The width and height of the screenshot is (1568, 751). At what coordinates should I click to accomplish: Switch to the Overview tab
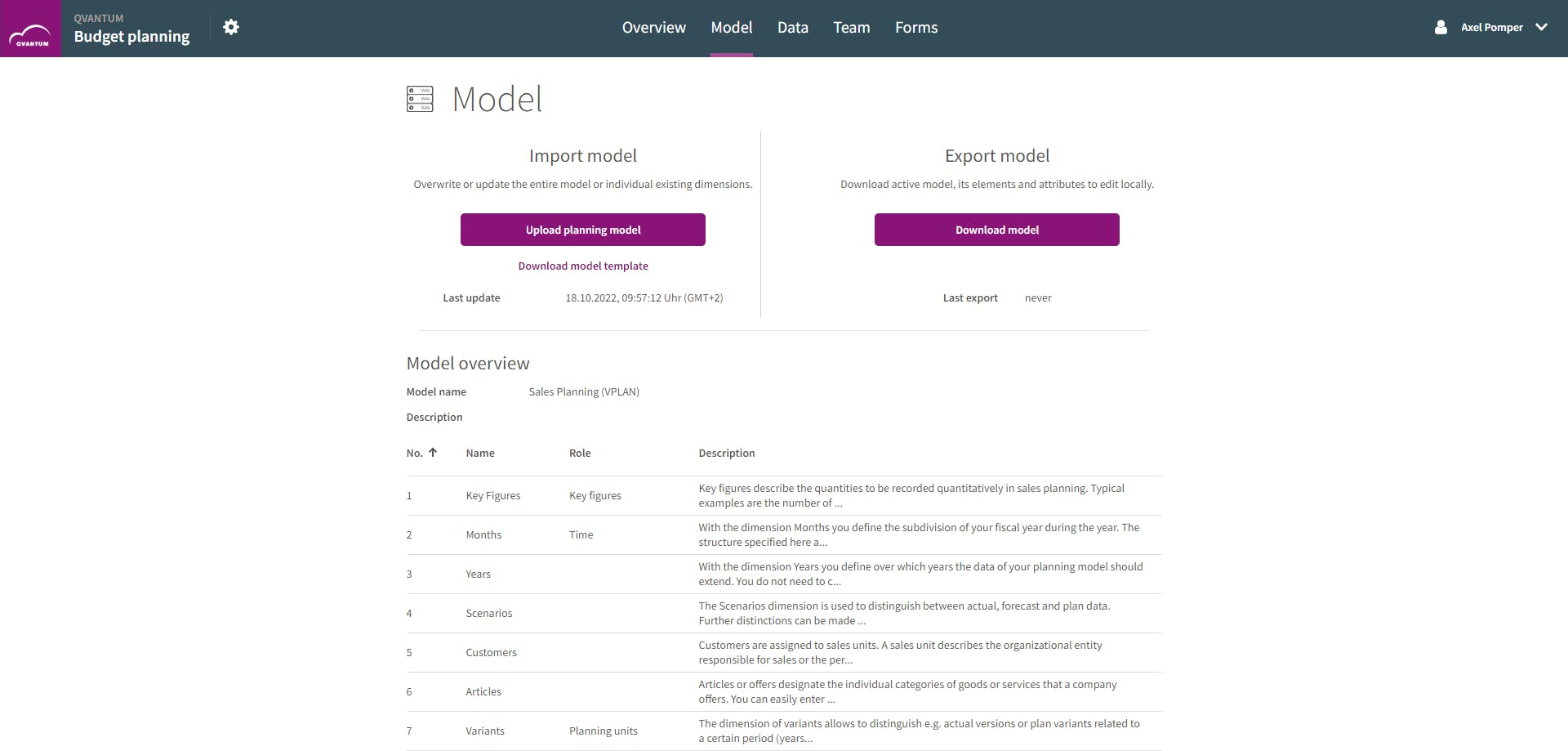pos(653,27)
